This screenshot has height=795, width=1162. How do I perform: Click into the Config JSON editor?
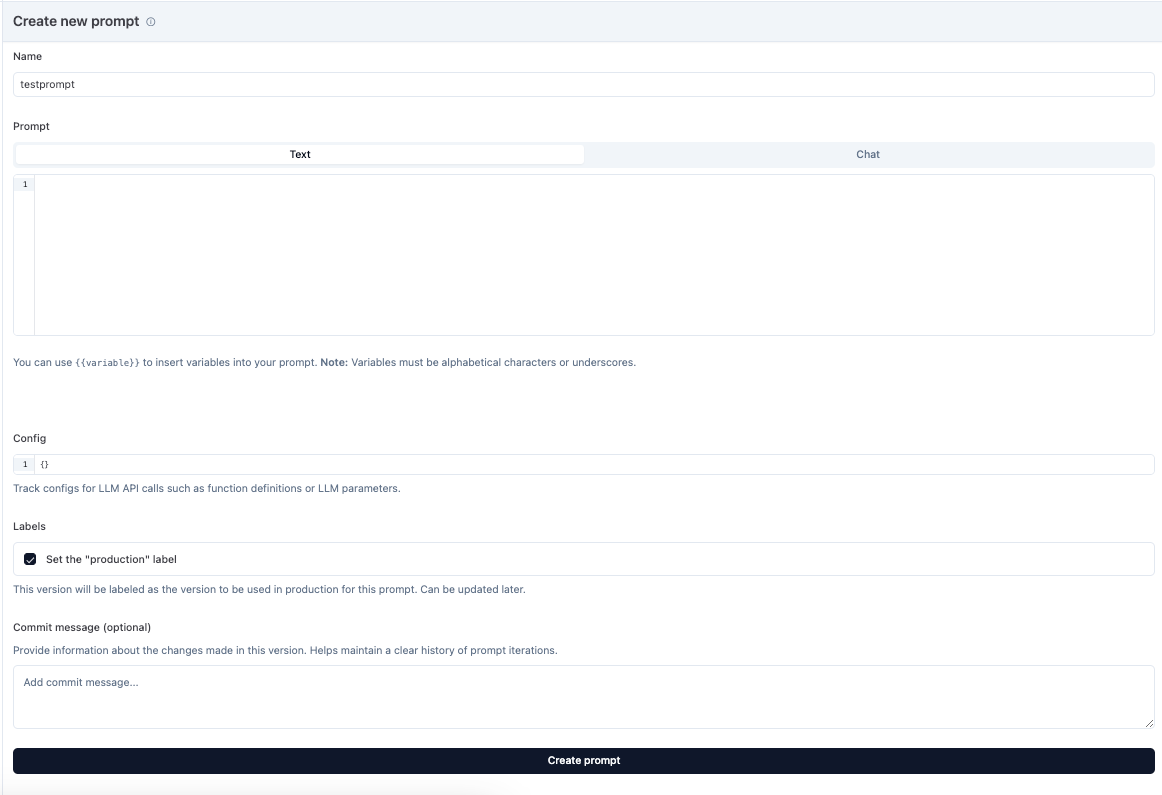[x=593, y=465]
